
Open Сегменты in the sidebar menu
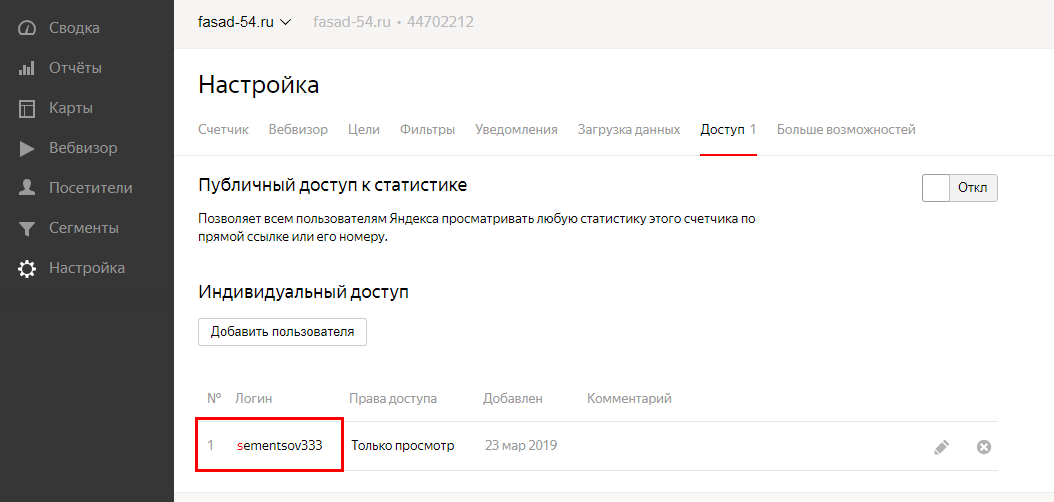coord(84,228)
